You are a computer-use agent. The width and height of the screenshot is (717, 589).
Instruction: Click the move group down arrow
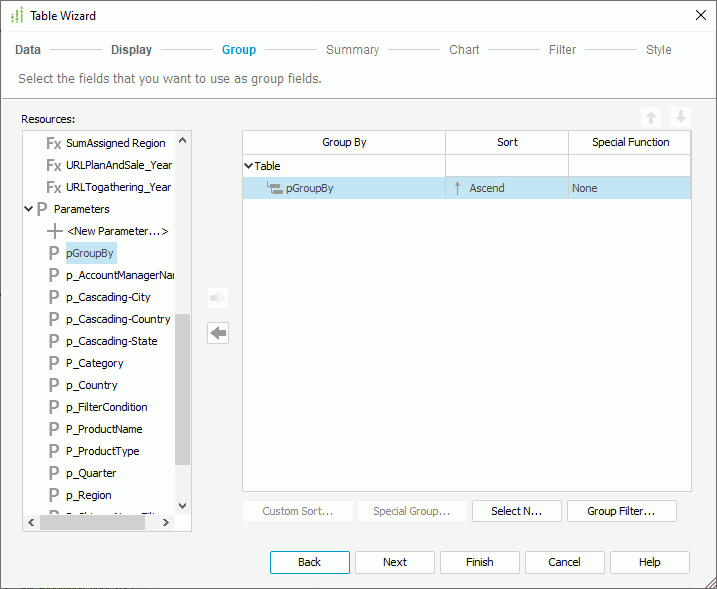(x=681, y=118)
